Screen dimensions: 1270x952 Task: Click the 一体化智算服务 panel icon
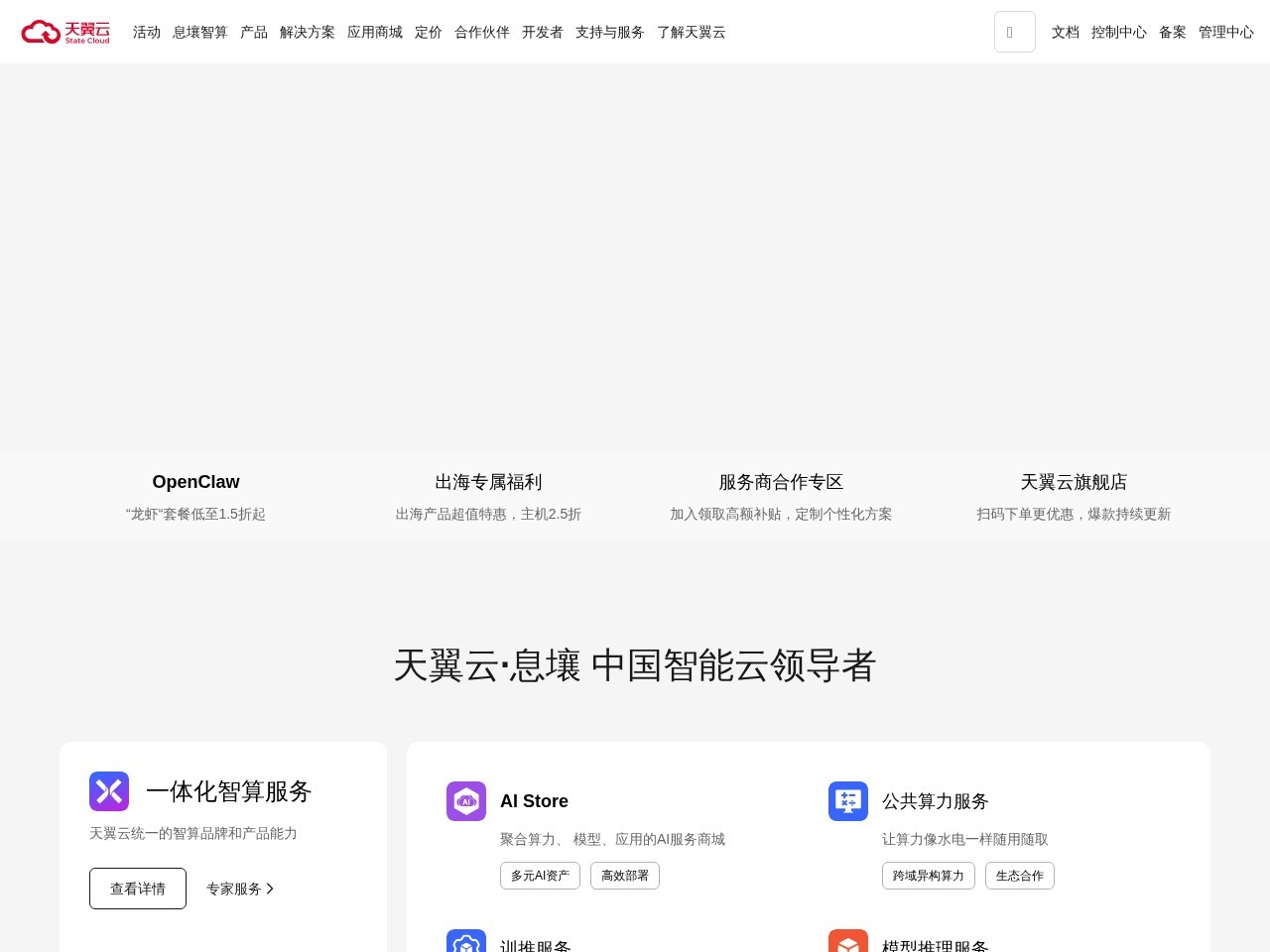coord(109,791)
